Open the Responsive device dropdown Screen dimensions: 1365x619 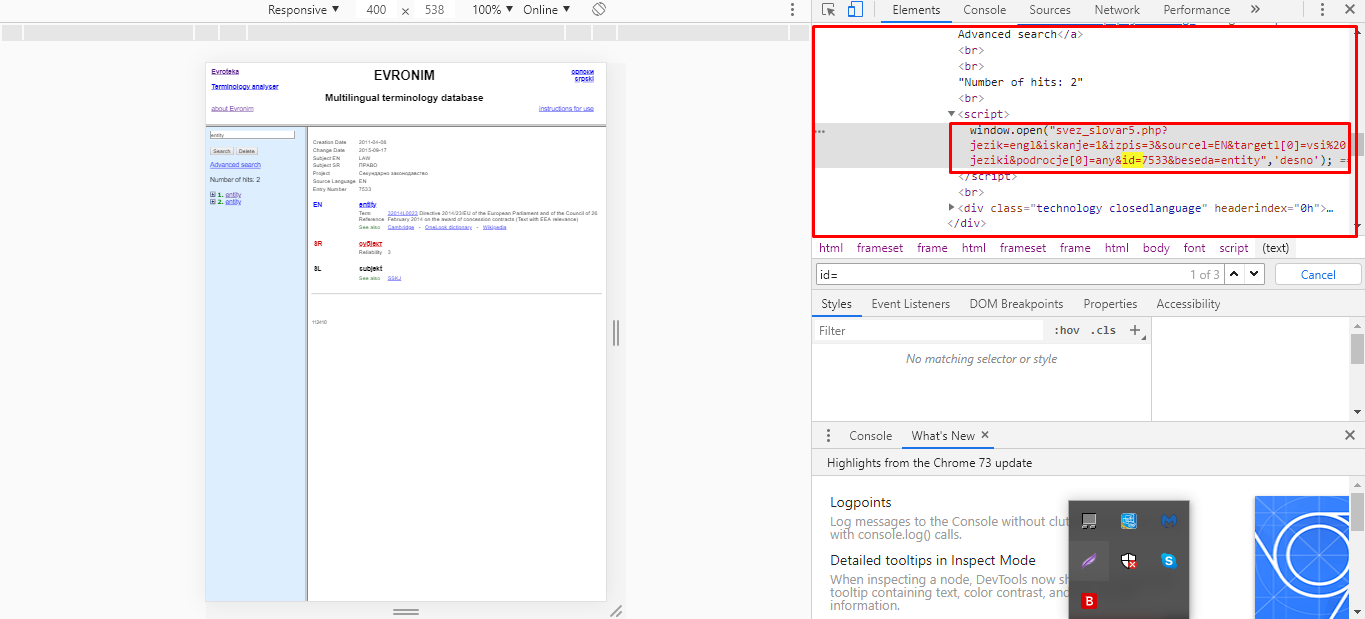click(x=304, y=9)
